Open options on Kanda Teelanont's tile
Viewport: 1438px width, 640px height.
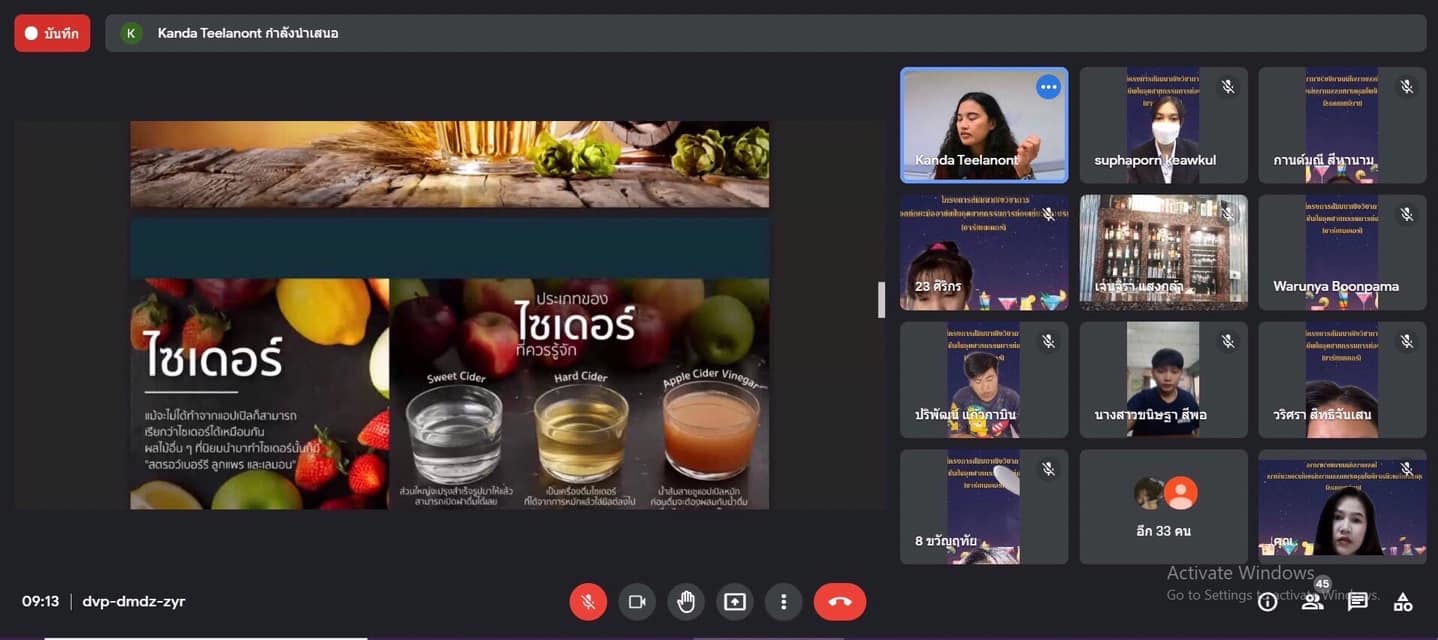tap(1048, 88)
